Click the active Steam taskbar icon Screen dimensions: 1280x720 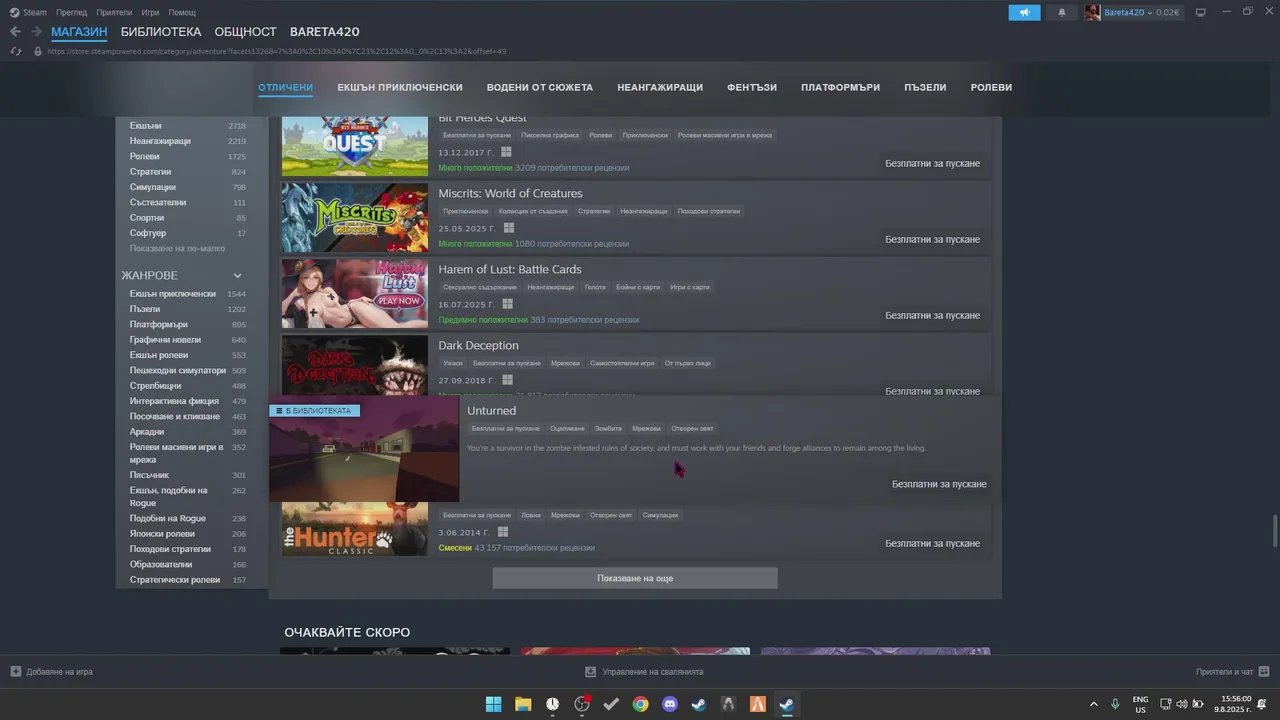click(787, 704)
